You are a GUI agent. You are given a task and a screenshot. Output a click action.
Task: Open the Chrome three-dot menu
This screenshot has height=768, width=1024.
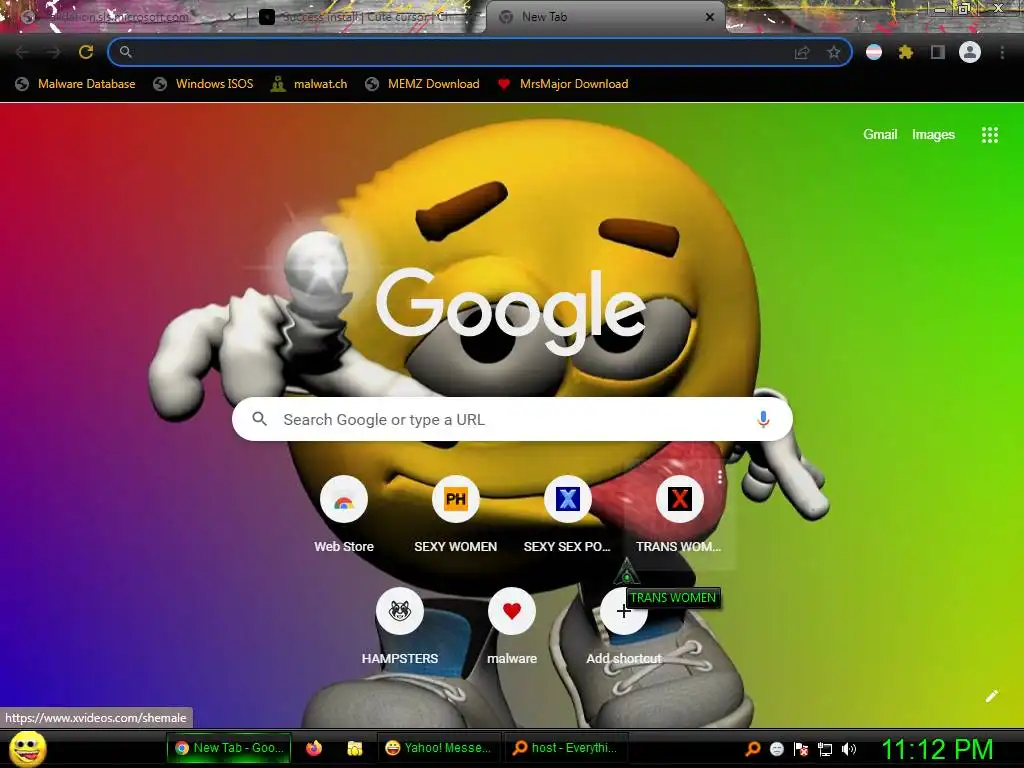pyautogui.click(x=1002, y=52)
